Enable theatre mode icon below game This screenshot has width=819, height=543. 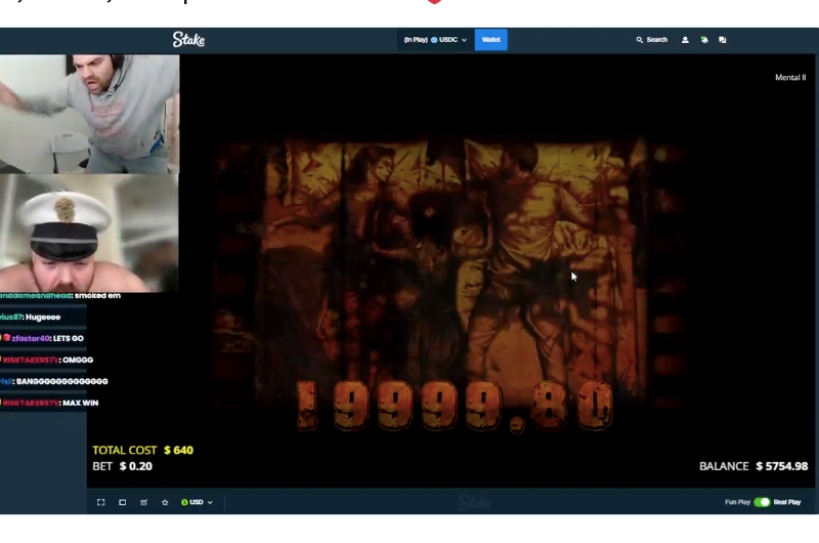click(122, 502)
